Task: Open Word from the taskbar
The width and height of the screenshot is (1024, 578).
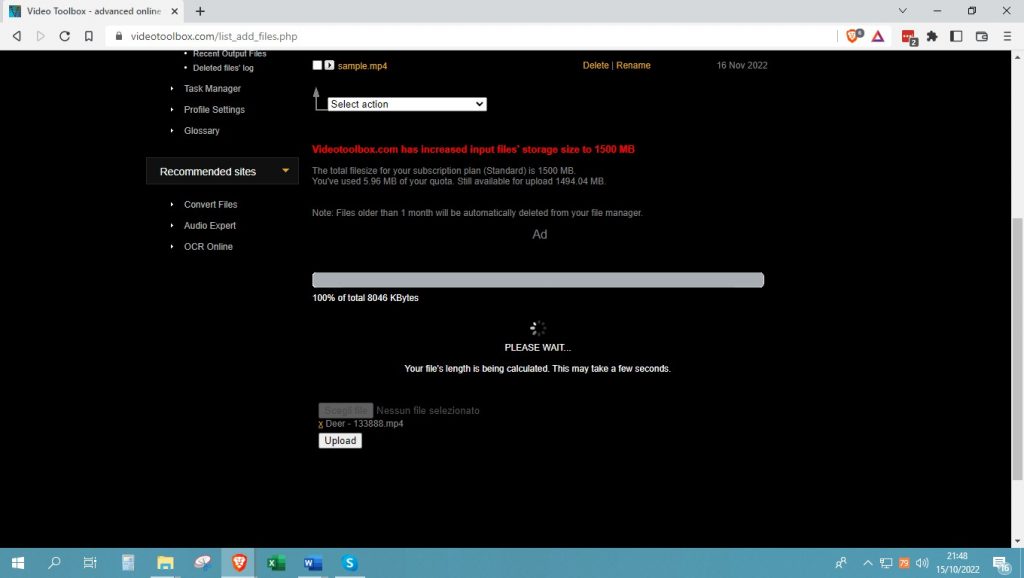Action: 312,563
